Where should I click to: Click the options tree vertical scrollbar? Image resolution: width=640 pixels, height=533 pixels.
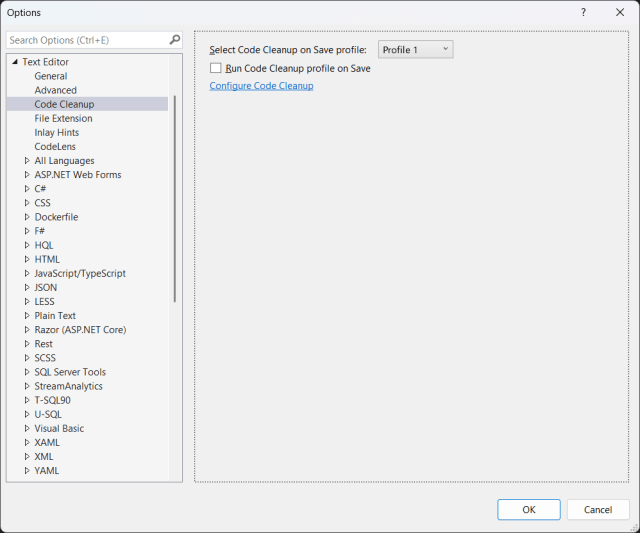point(176,200)
